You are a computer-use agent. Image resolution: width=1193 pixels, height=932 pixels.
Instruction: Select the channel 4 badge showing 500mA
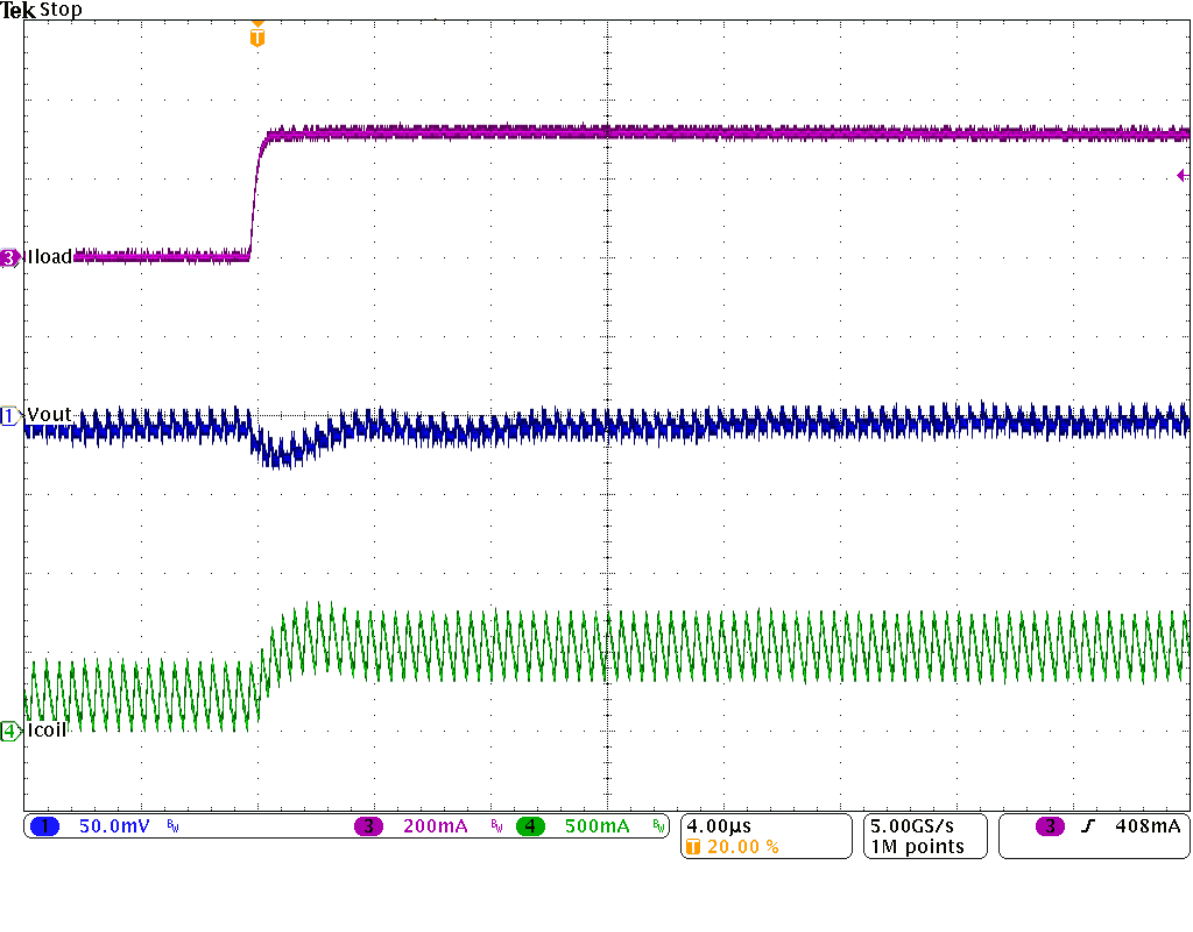pyautogui.click(x=530, y=827)
